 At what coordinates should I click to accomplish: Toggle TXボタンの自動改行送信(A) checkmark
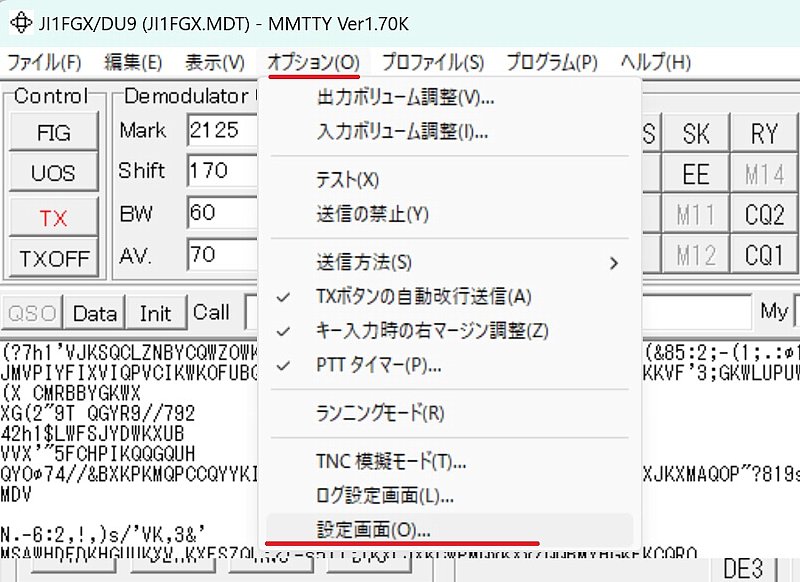pos(449,296)
